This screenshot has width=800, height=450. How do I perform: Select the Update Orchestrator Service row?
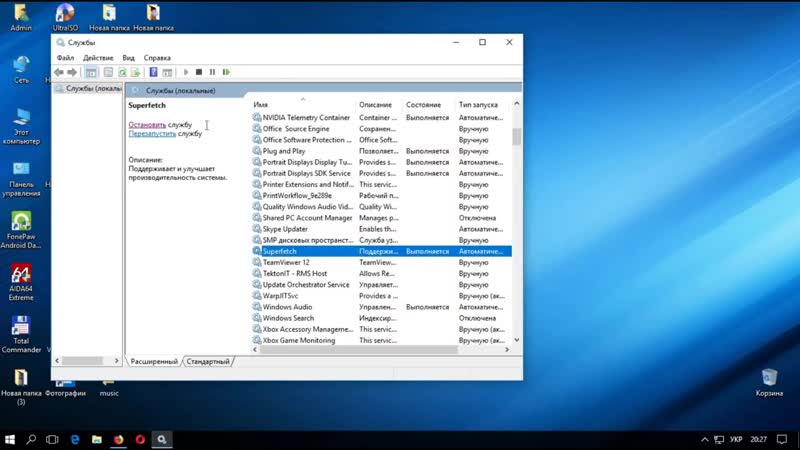pos(382,285)
